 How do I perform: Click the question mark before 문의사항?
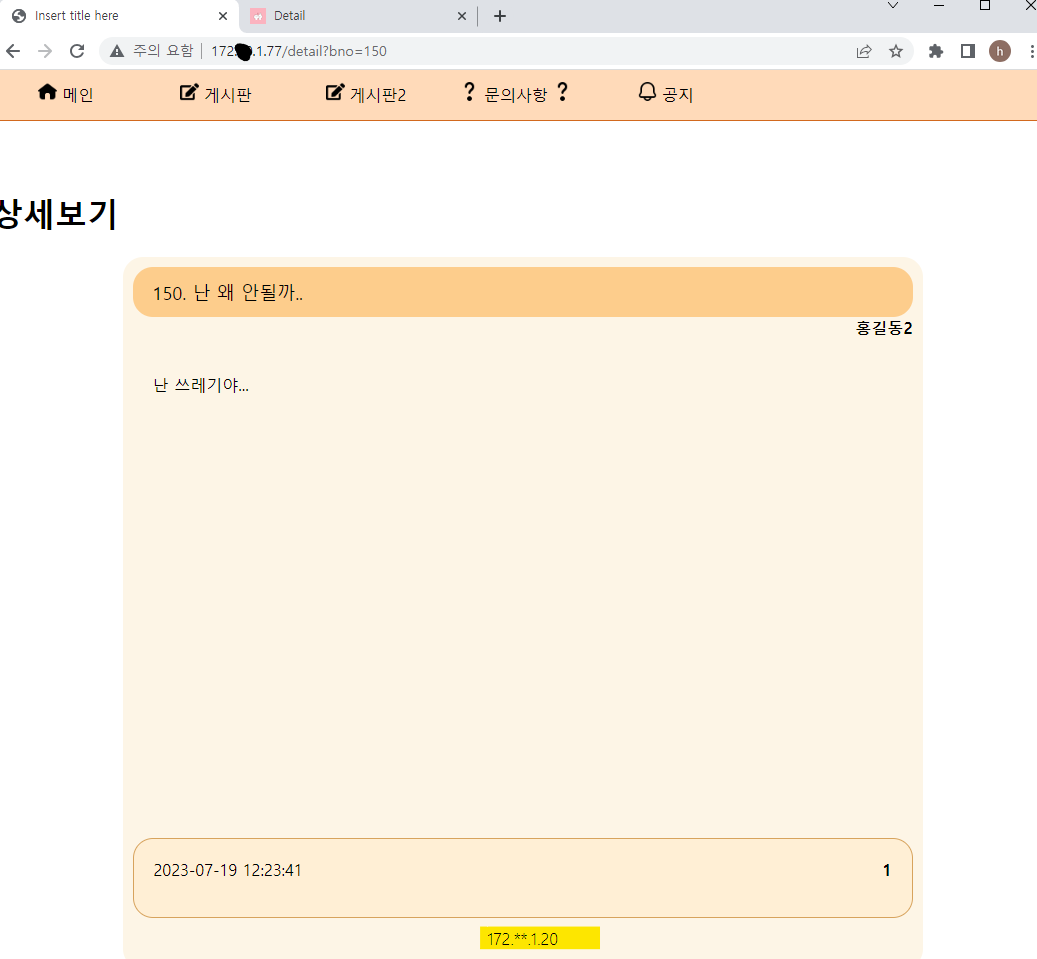(469, 92)
